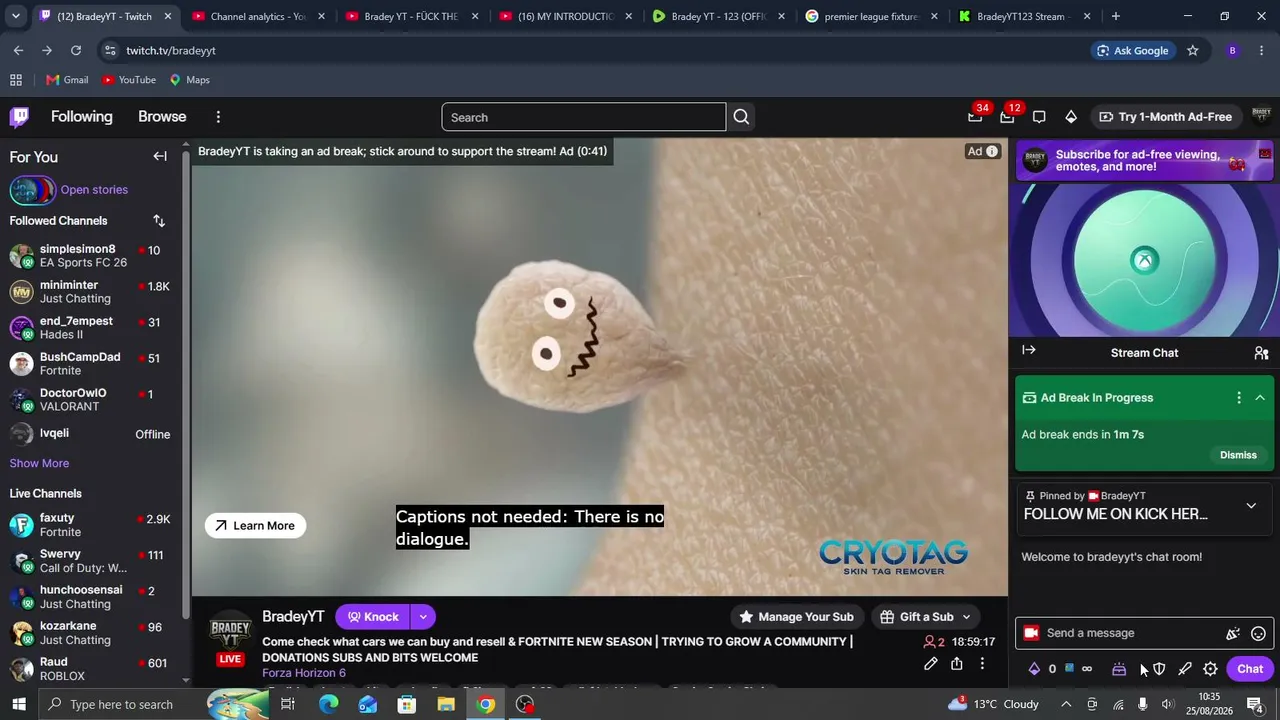Click the Twitch search input field
1280x720 pixels.
[x=584, y=117]
